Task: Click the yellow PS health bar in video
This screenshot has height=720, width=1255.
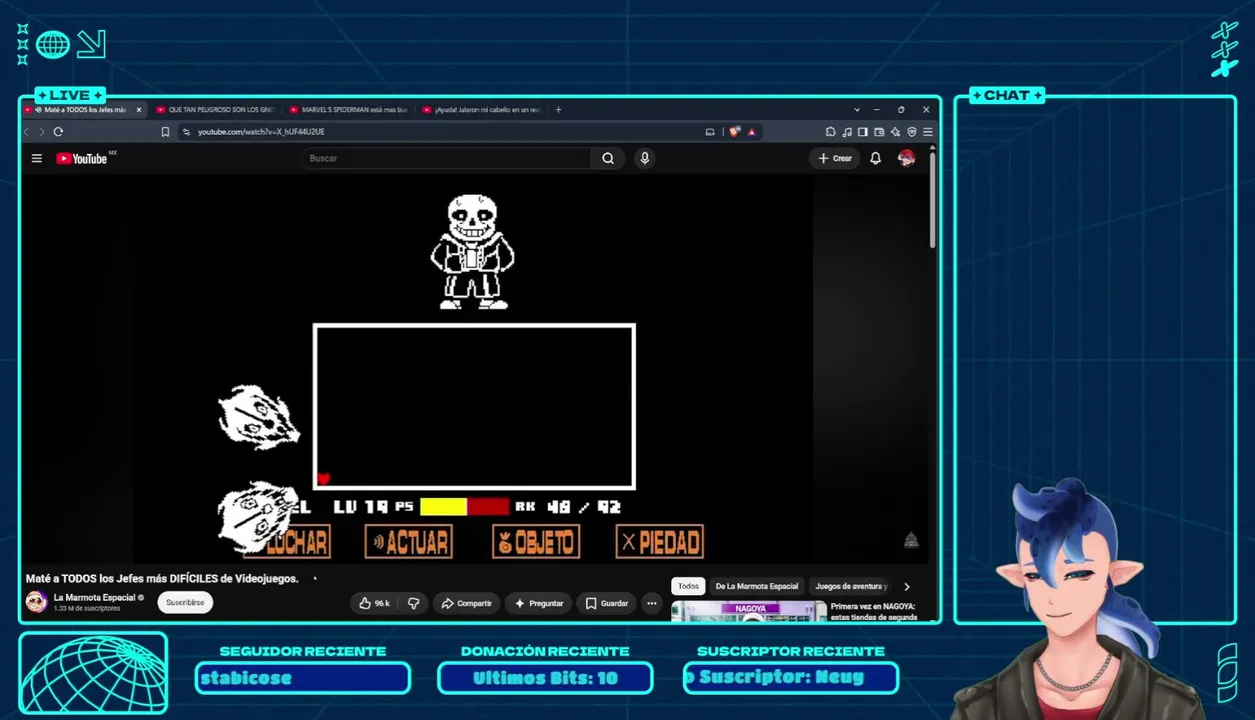Action: click(444, 507)
